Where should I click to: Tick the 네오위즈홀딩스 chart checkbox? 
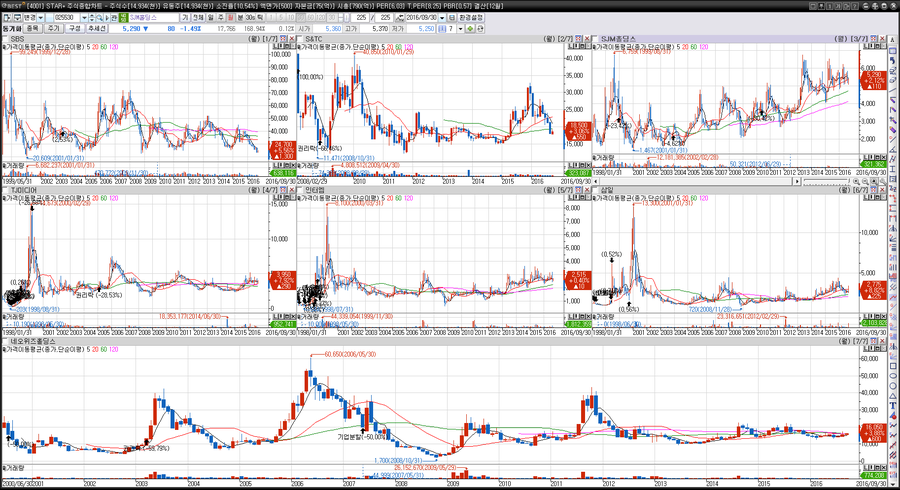pyautogui.click(x=5, y=341)
